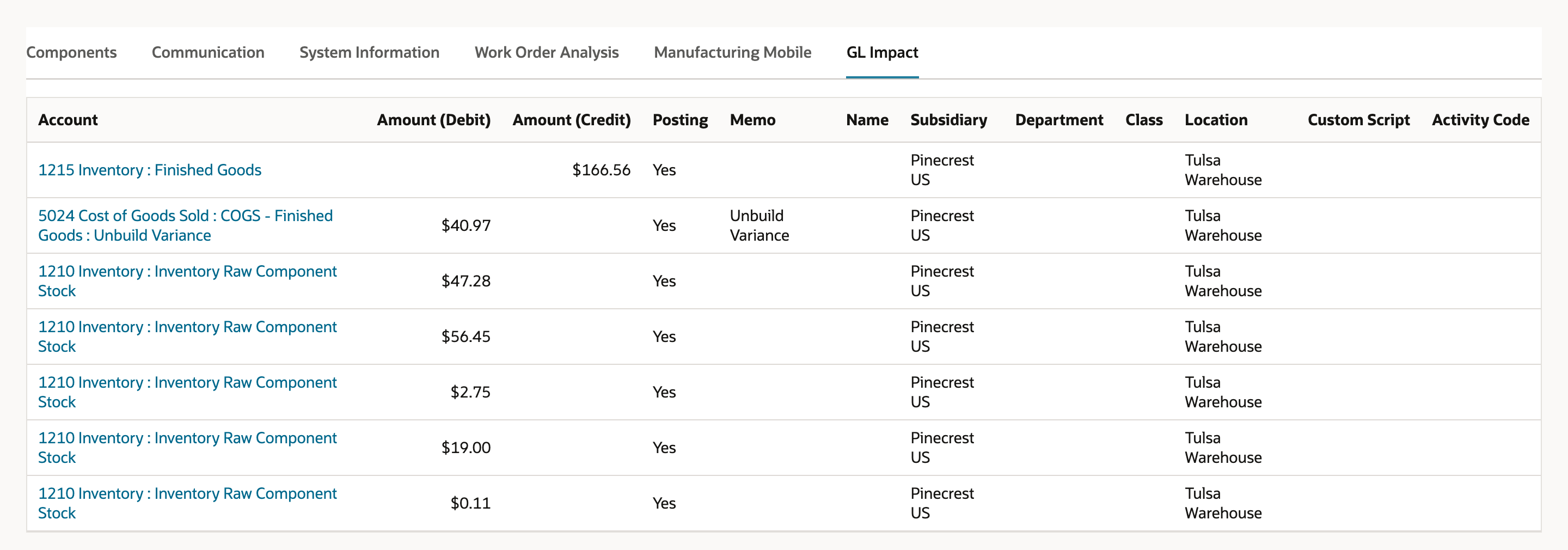This screenshot has height=550, width=1568.
Task: Click Pinecrest US in Unbuild Variance row
Action: [x=942, y=225]
